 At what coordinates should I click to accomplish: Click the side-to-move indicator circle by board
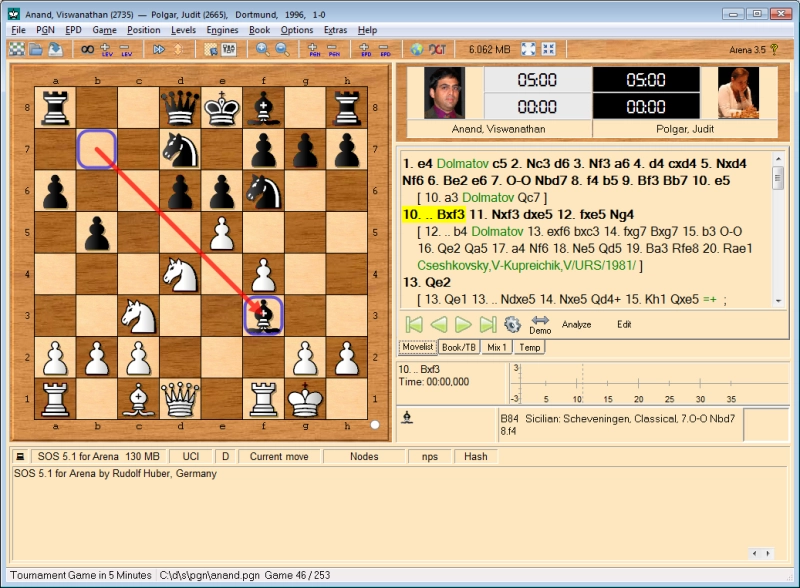pos(375,425)
